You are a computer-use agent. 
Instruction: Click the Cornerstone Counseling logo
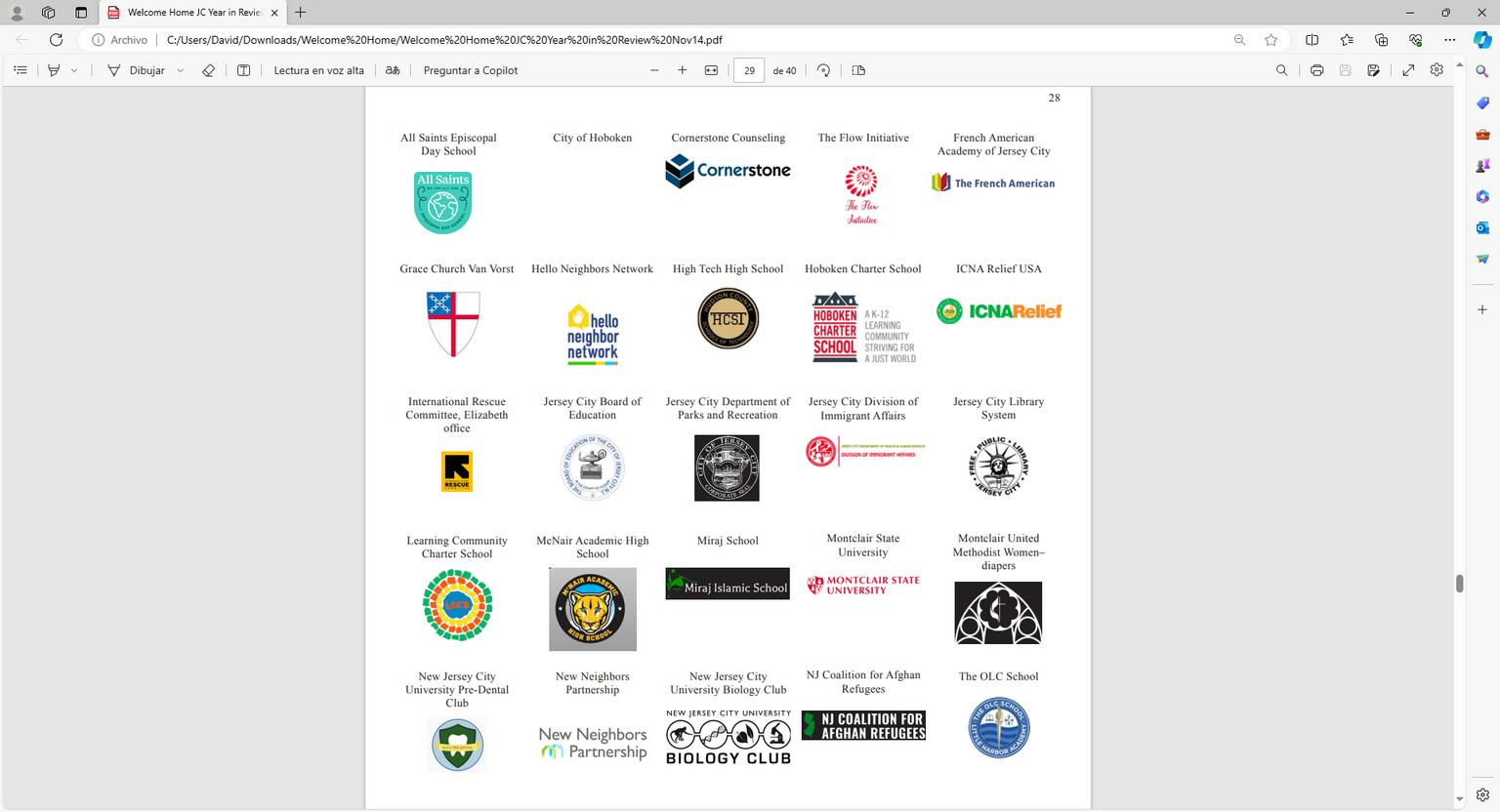[728, 171]
